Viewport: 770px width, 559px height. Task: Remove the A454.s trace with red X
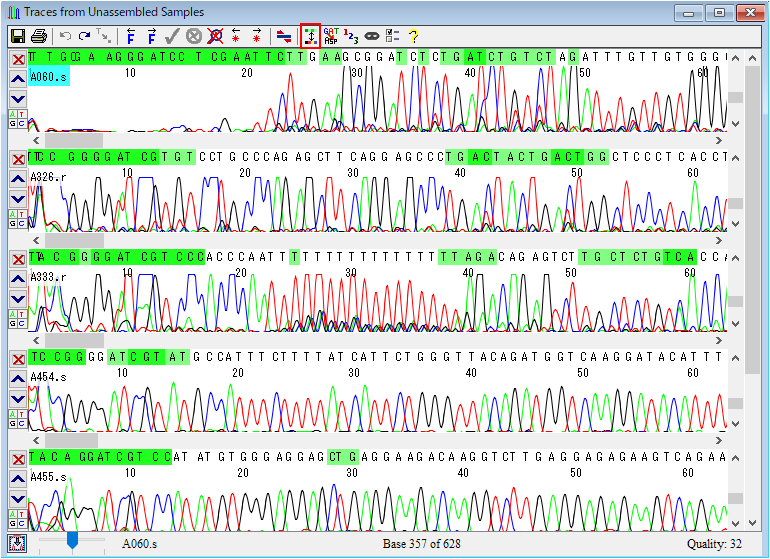(x=18, y=360)
